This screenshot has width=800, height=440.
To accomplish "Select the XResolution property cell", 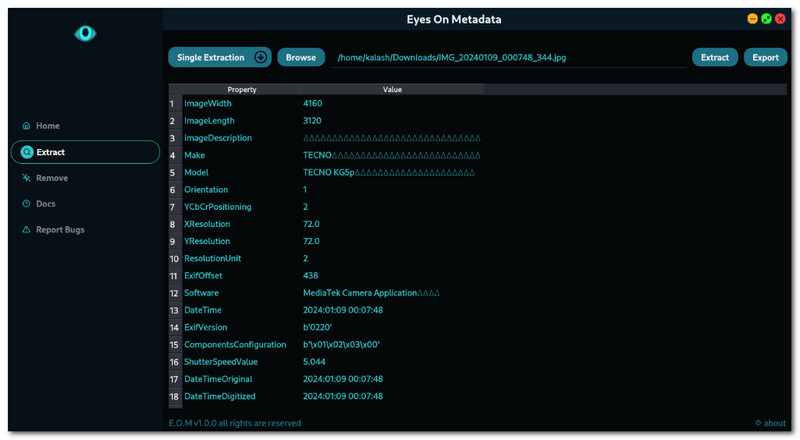I will tap(241, 224).
